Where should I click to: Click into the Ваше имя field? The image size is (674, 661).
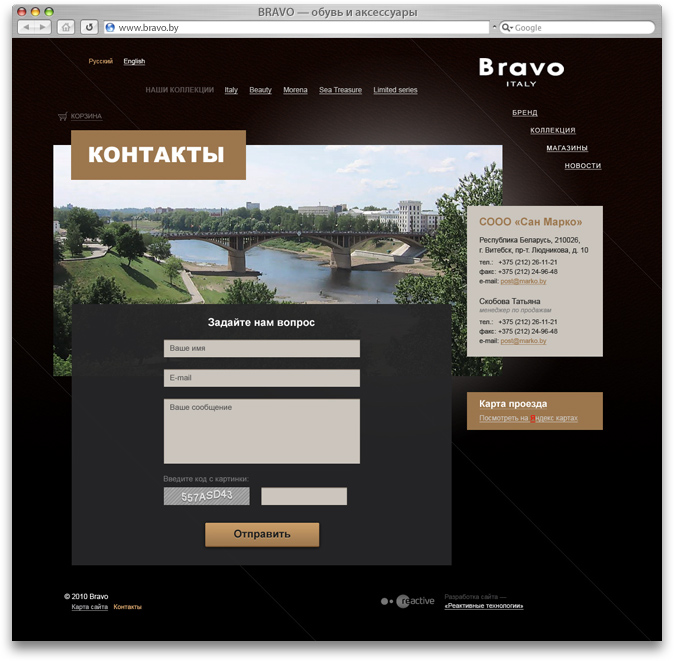262,349
